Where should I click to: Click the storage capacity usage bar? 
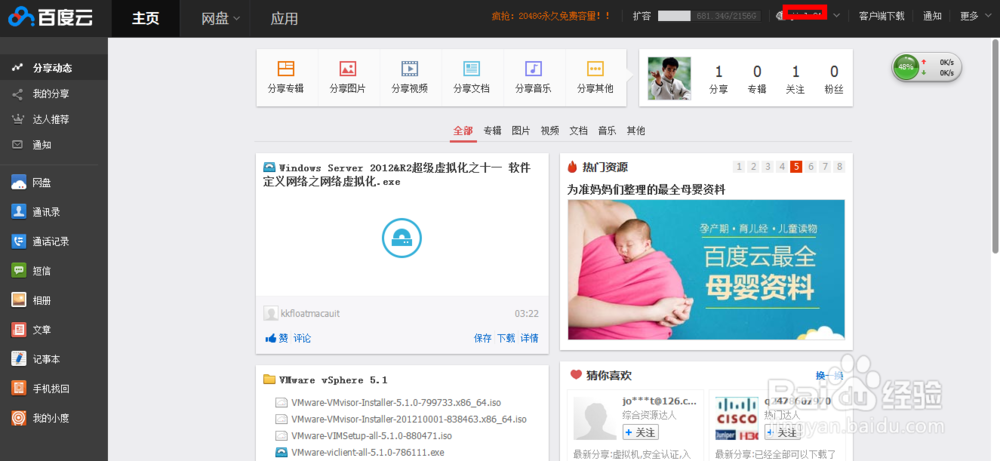709,16
